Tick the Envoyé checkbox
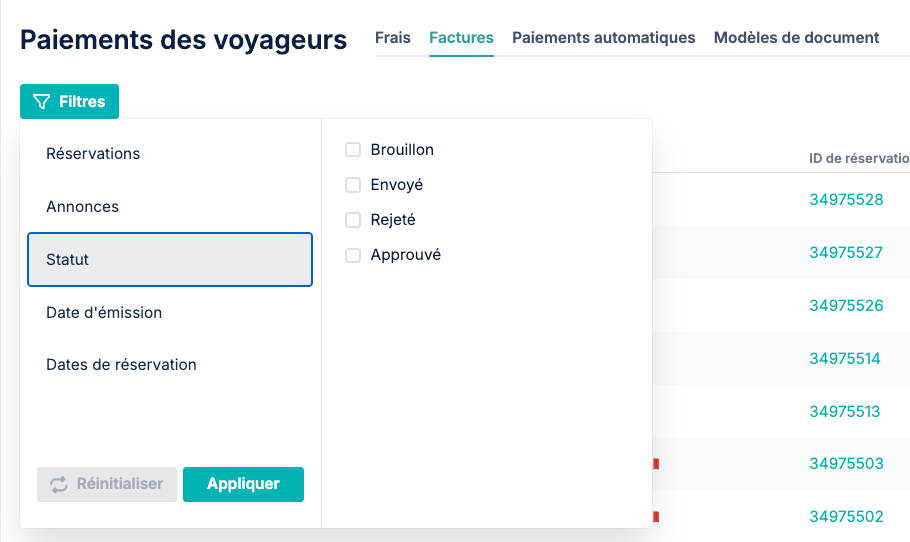 click(353, 185)
